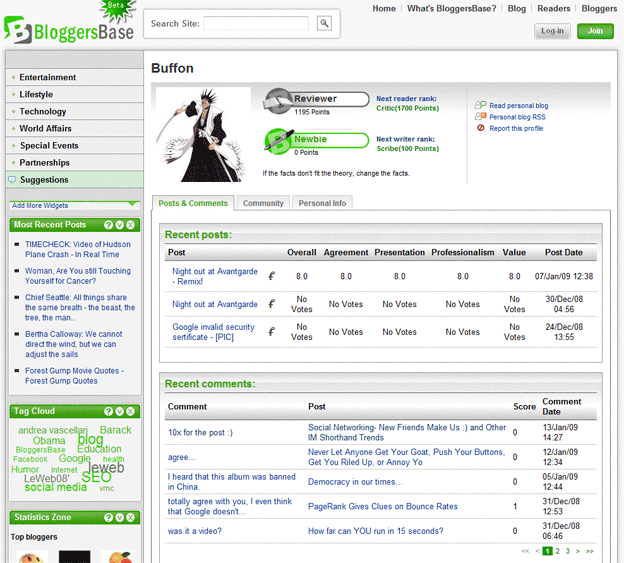Image resolution: width=624 pixels, height=563 pixels.
Task: Switch to the Posts & Comments tab
Action: click(x=193, y=203)
